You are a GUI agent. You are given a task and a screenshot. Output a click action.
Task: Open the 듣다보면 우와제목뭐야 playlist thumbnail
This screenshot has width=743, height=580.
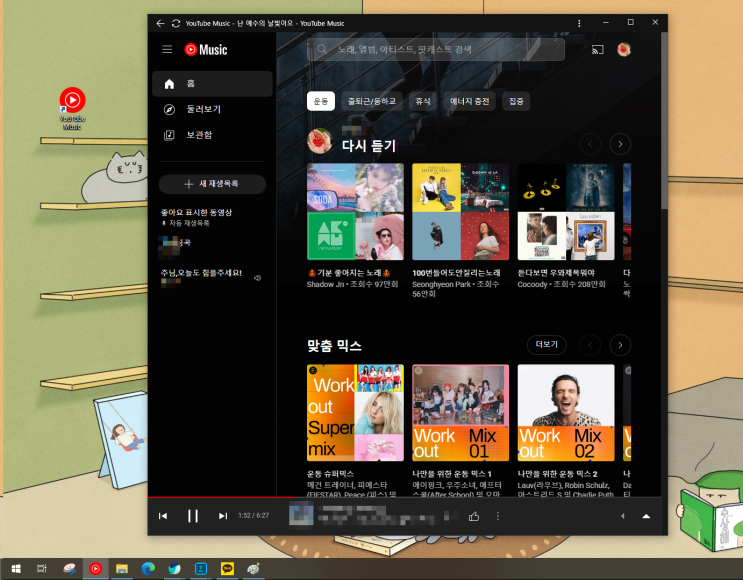[x=566, y=212]
